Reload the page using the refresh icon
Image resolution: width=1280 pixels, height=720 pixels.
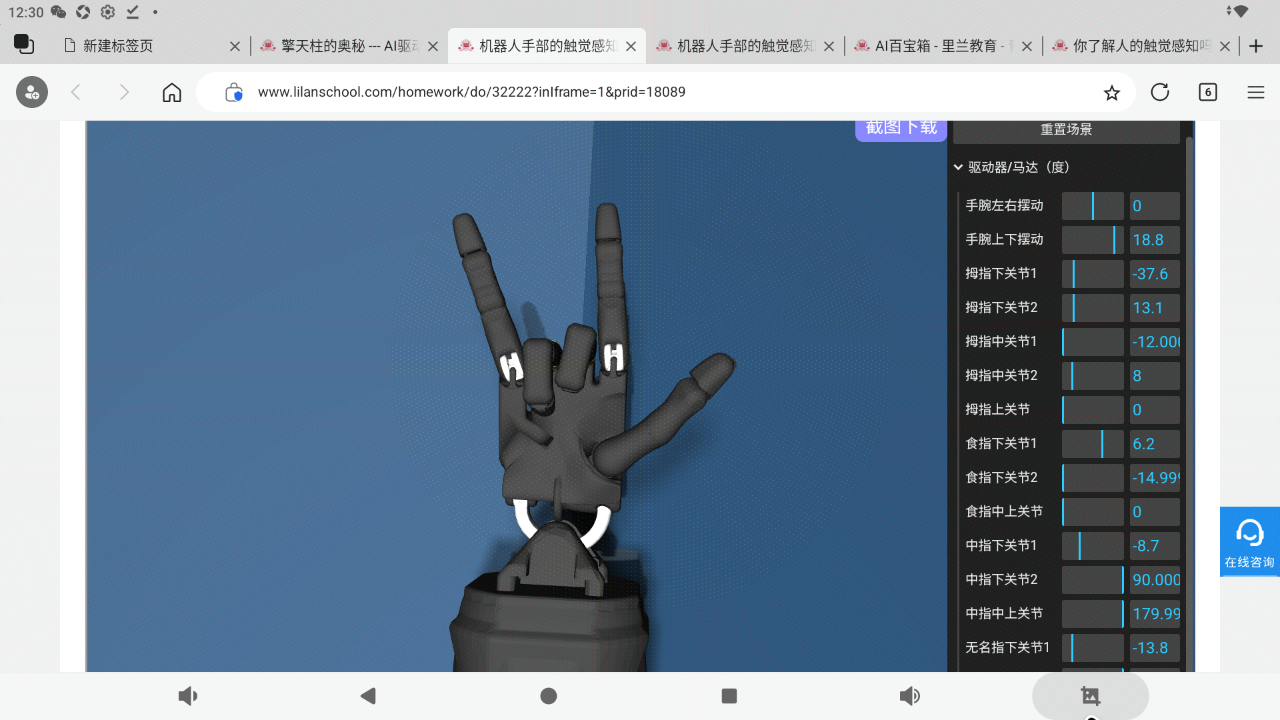coord(1160,92)
